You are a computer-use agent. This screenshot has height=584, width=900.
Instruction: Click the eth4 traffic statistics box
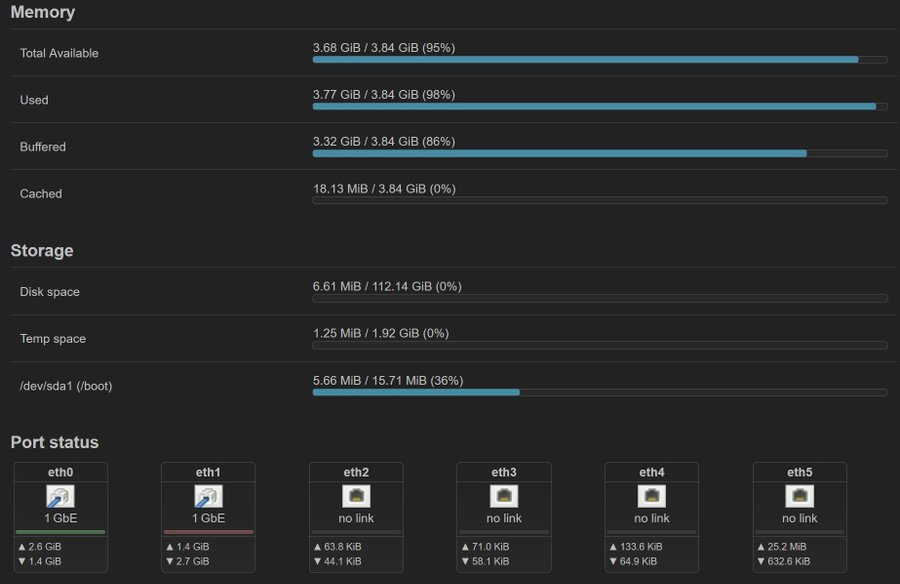651,554
